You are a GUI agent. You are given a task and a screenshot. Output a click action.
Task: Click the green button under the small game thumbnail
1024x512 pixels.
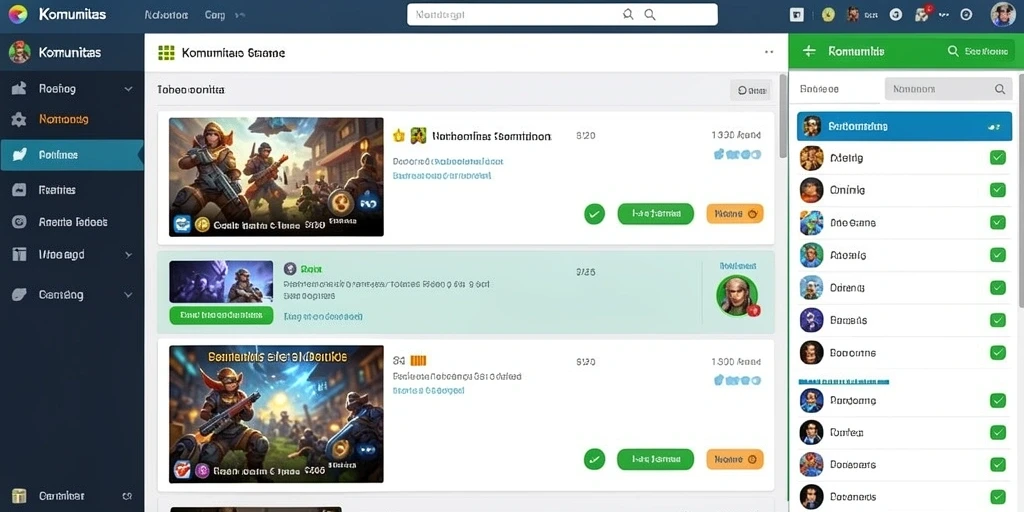[221, 315]
